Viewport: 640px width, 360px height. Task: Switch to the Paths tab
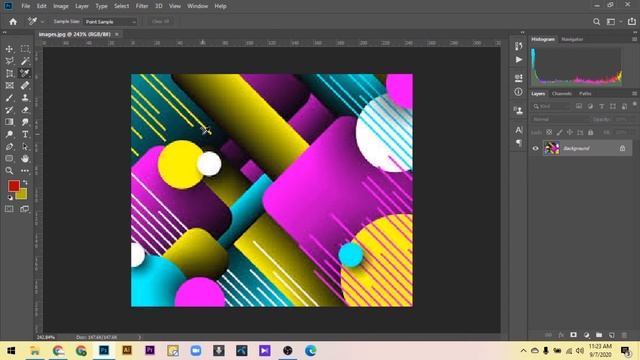click(585, 93)
